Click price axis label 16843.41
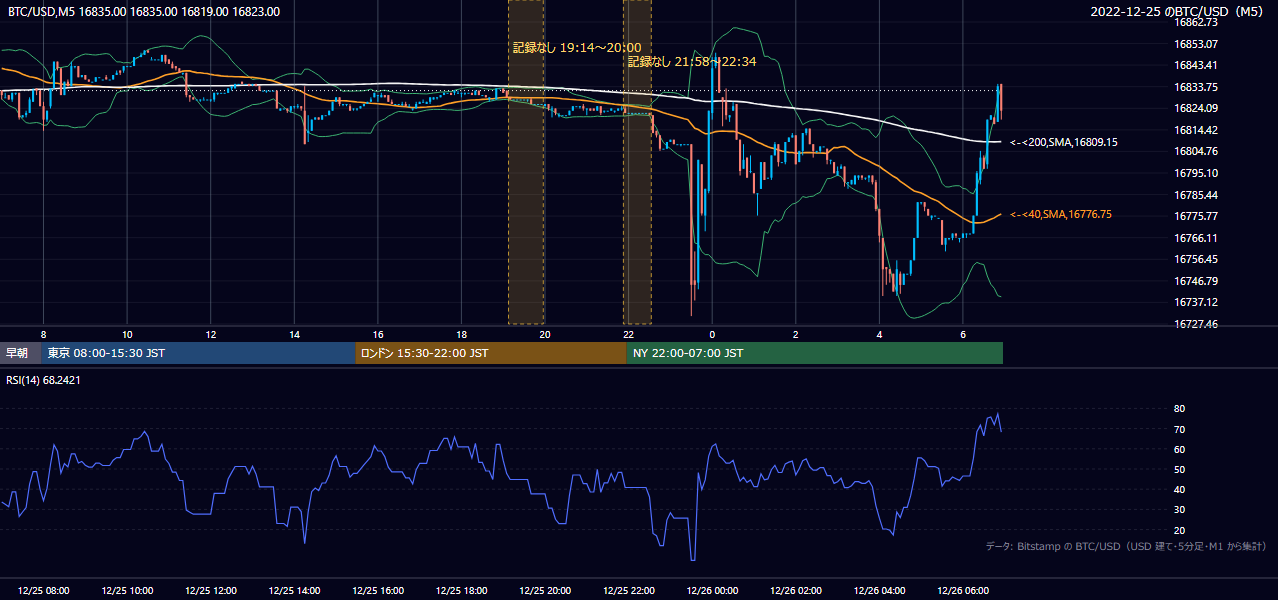Viewport: 1278px width, 600px height. [x=1196, y=66]
